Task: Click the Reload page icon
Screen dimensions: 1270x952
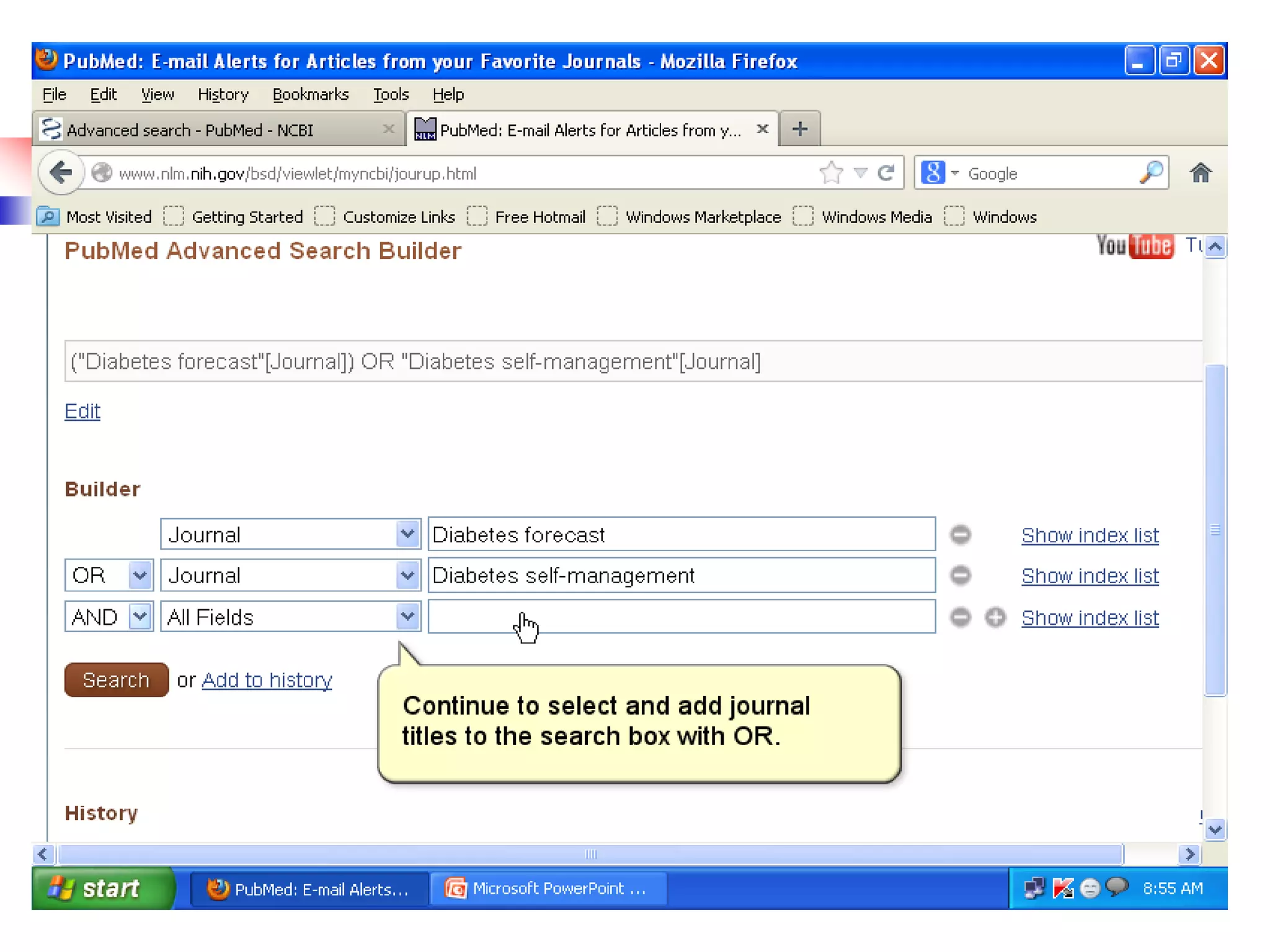Action: point(886,173)
